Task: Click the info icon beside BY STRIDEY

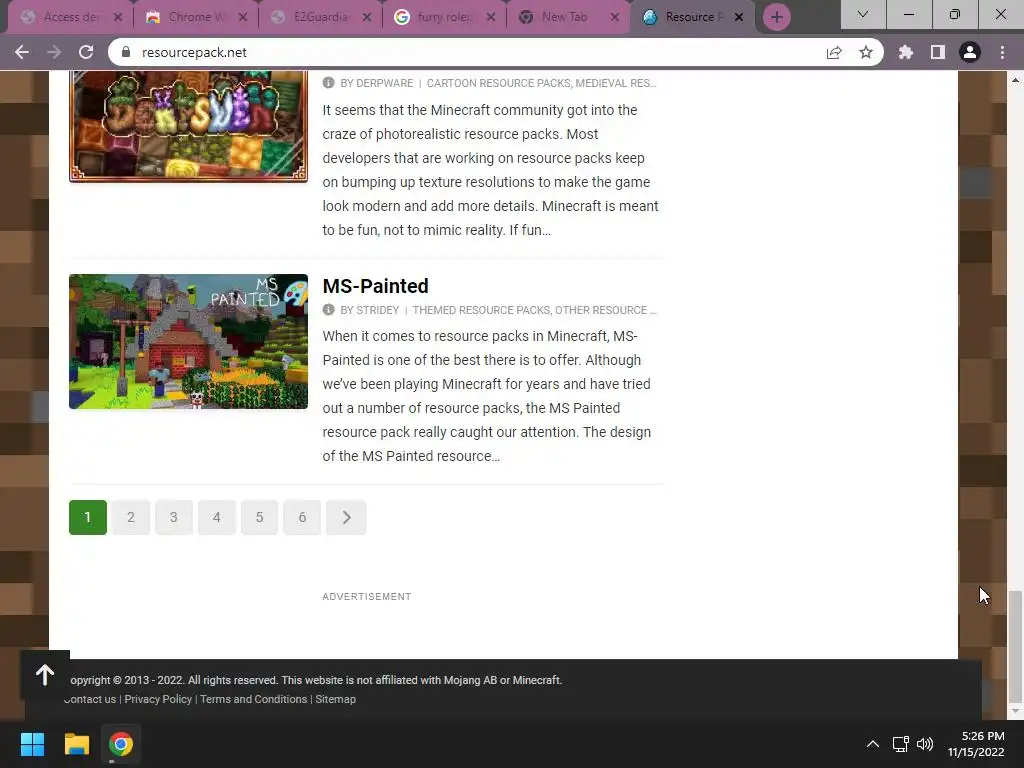Action: tap(328, 310)
